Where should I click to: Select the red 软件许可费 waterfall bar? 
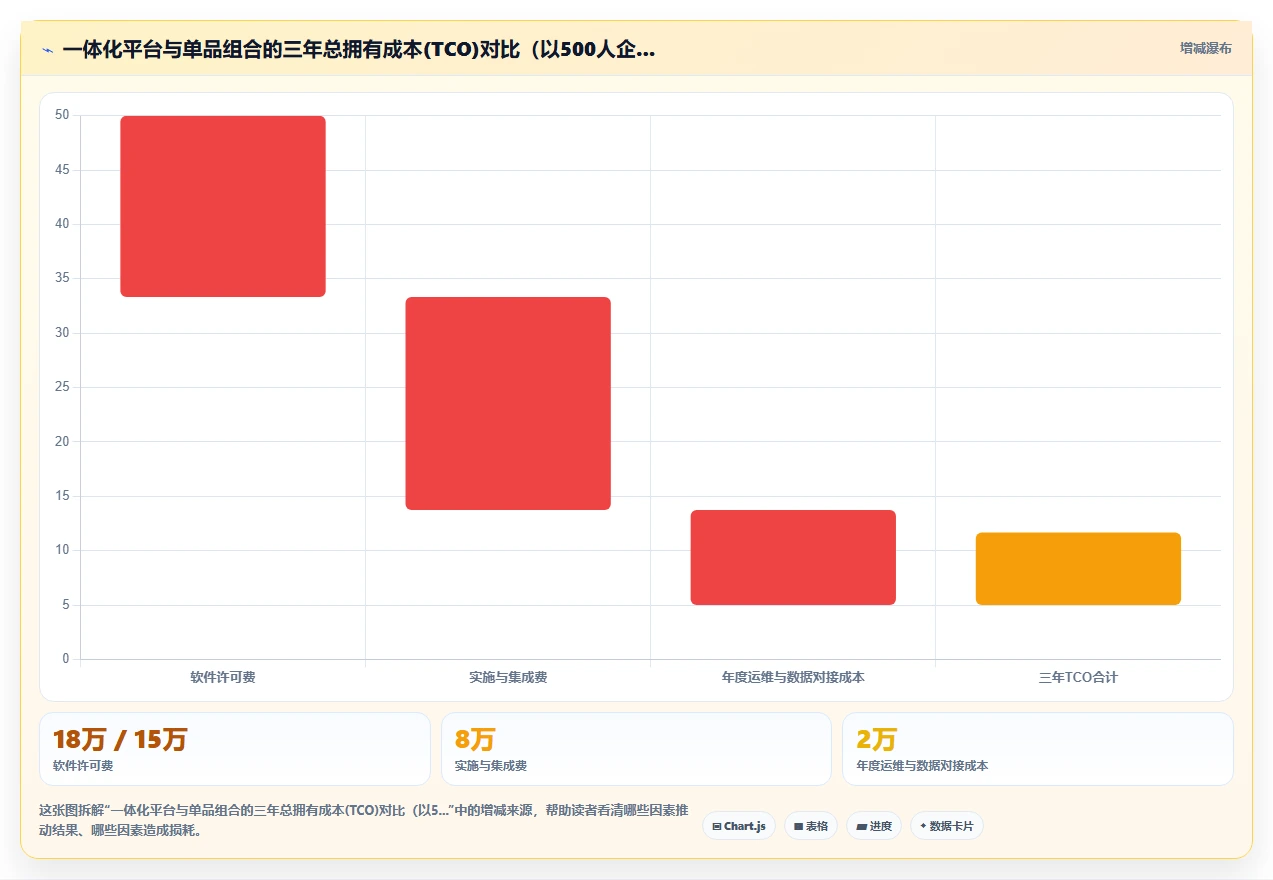(223, 206)
